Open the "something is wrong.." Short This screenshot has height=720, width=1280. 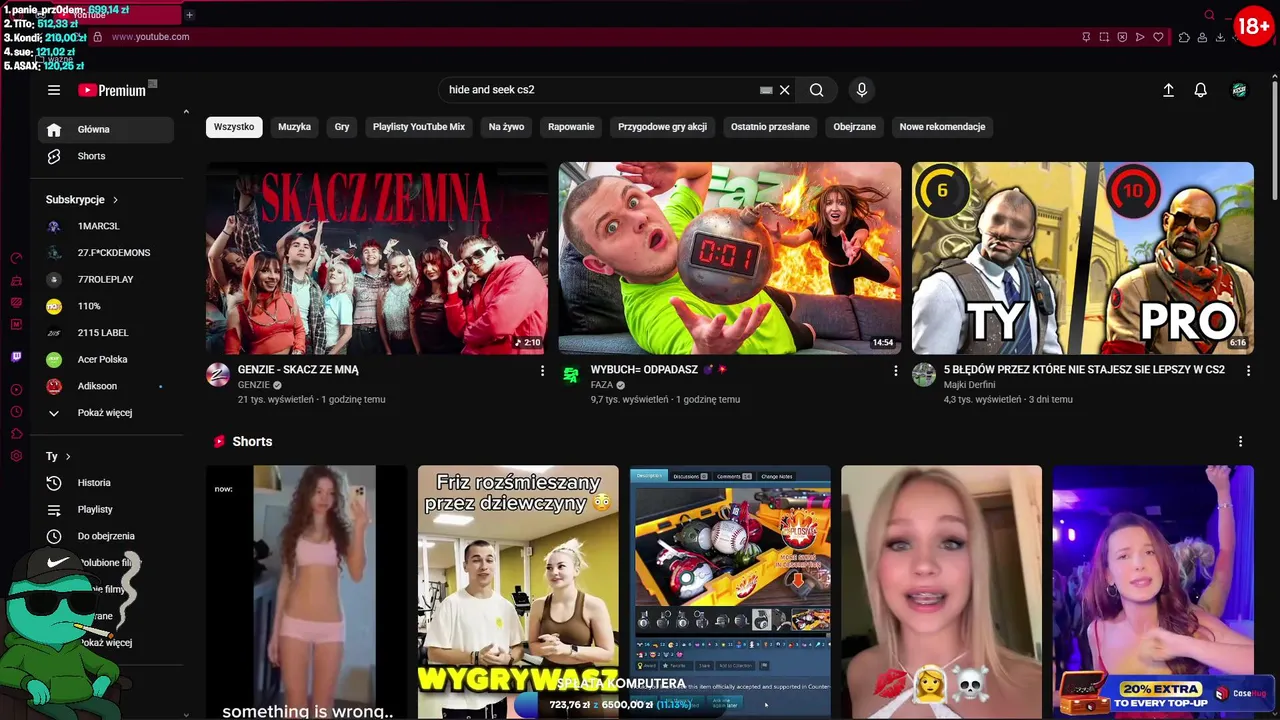point(307,592)
